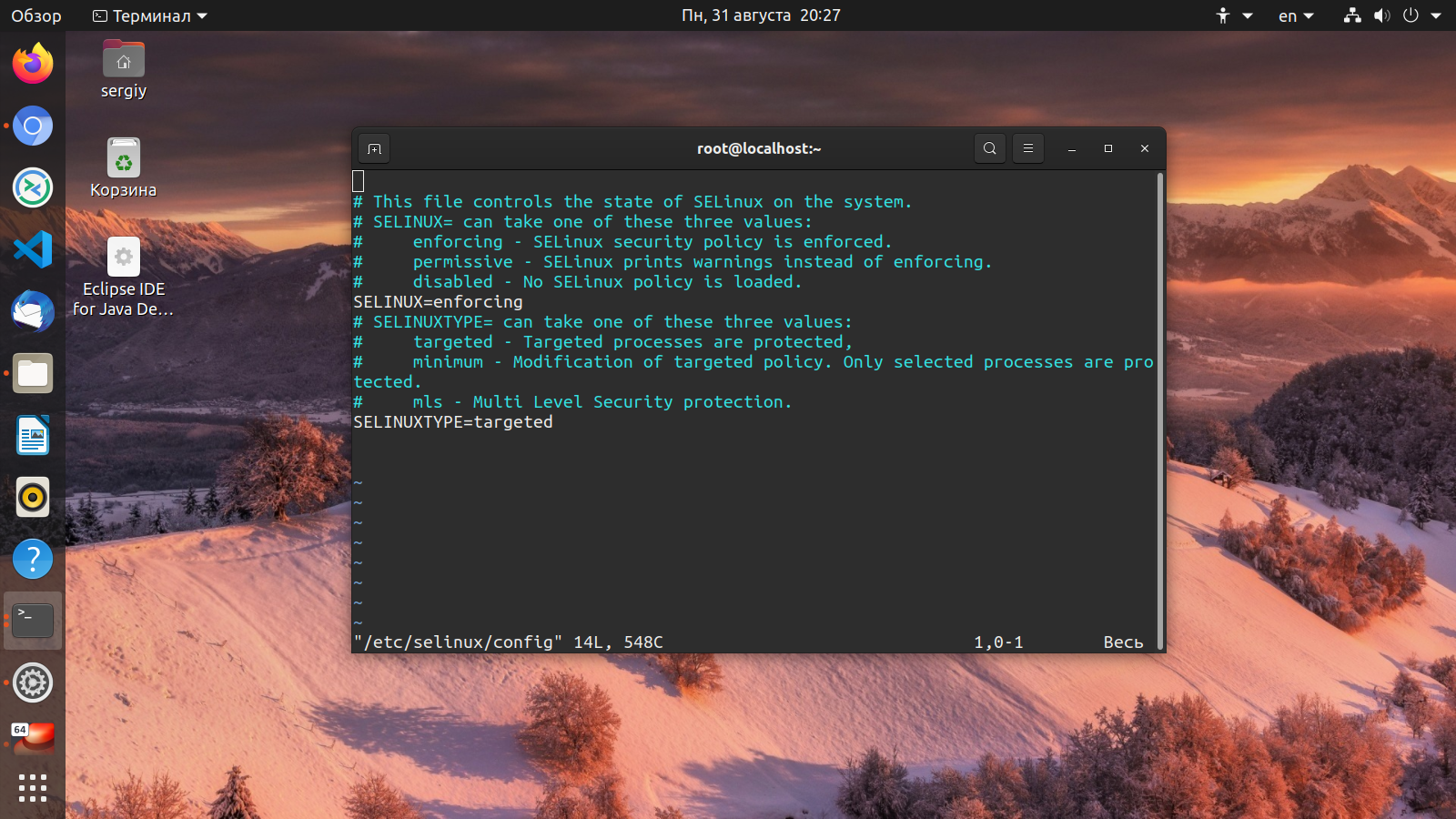1456x819 pixels.
Task: Open the en keyboard layout dropdown
Action: coord(1296,15)
